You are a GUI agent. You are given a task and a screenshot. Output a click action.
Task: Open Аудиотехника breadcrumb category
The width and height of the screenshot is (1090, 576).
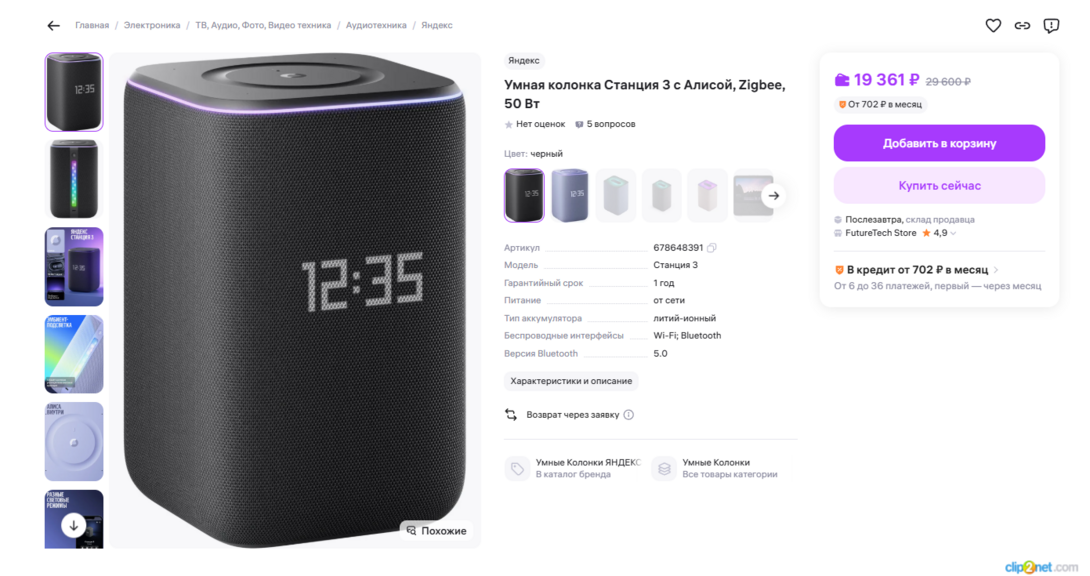376,25
